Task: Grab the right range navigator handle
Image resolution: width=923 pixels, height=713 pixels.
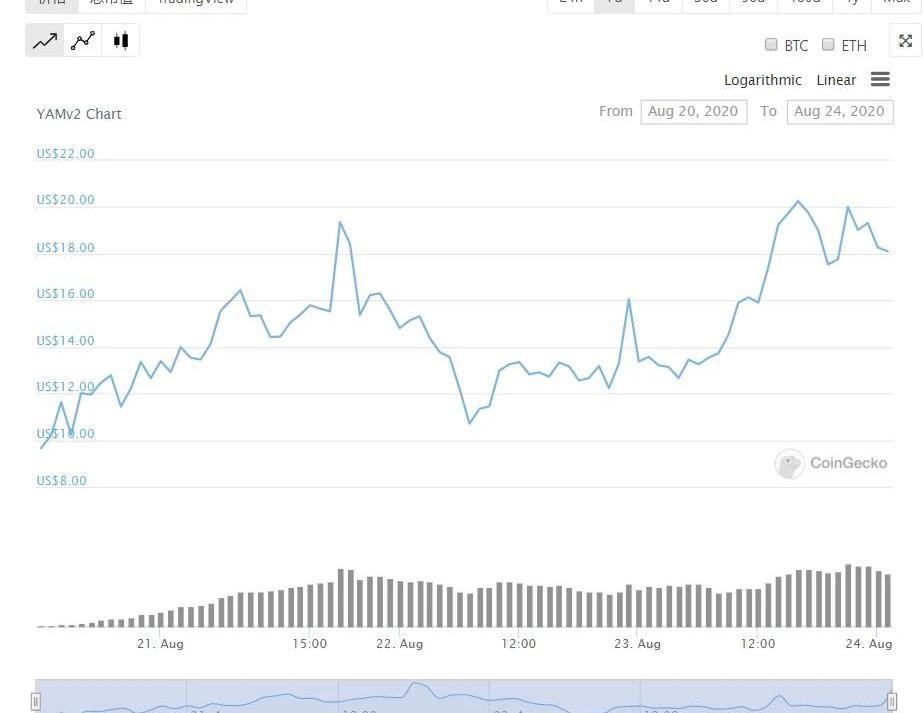Action: [x=892, y=701]
